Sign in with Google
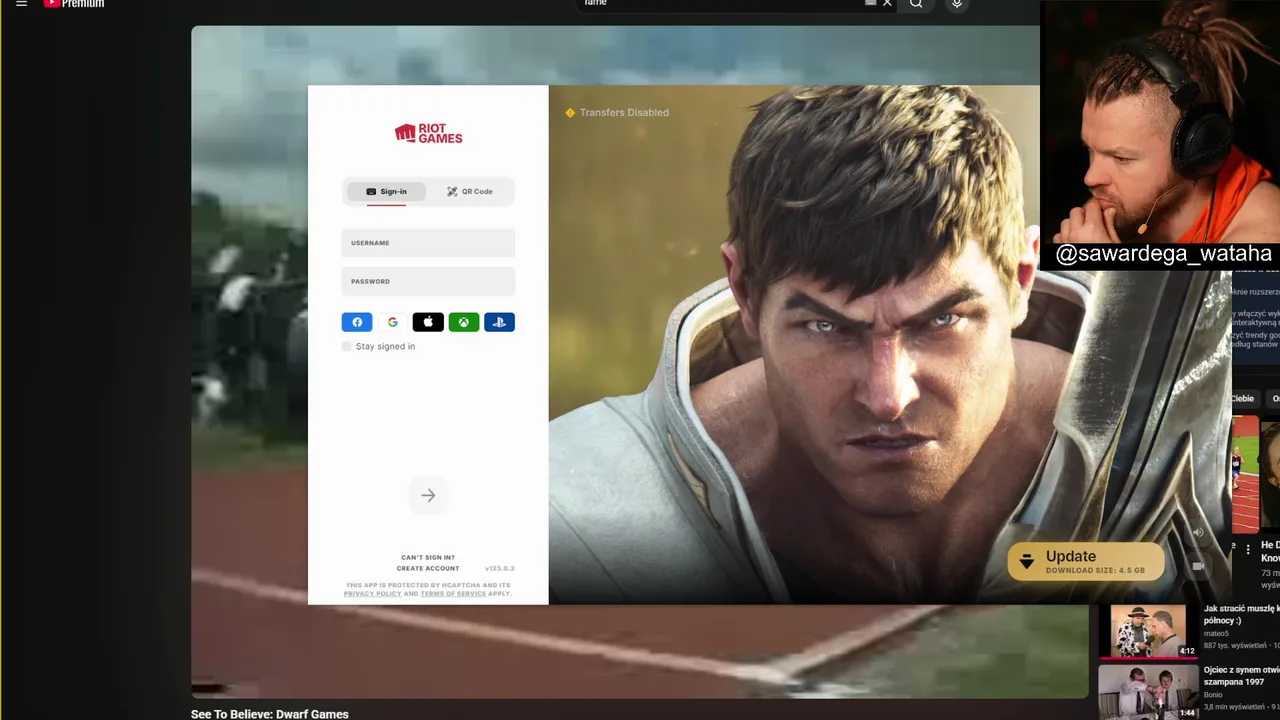The width and height of the screenshot is (1280, 720). click(x=393, y=322)
